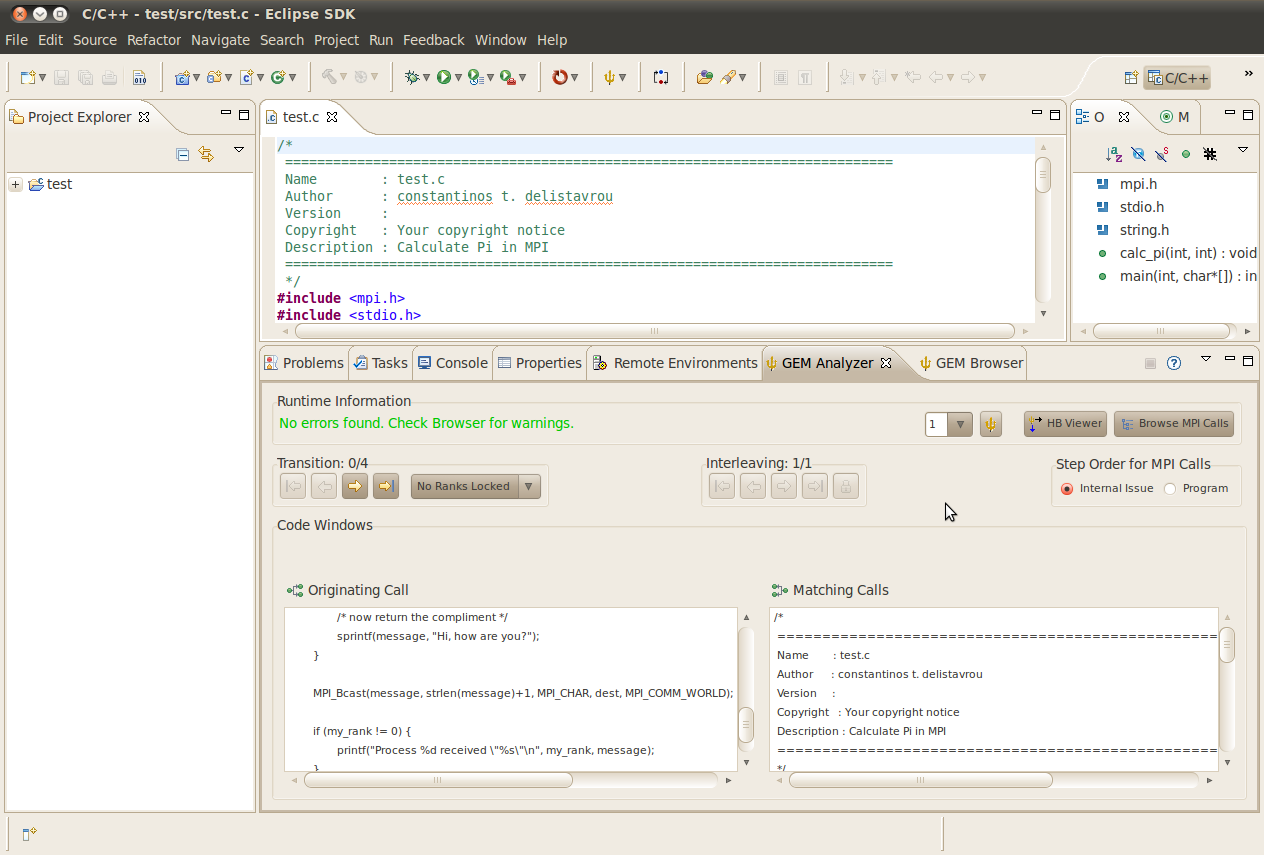
Task: Toggle Link with Editor in Project Explorer
Action: (206, 154)
